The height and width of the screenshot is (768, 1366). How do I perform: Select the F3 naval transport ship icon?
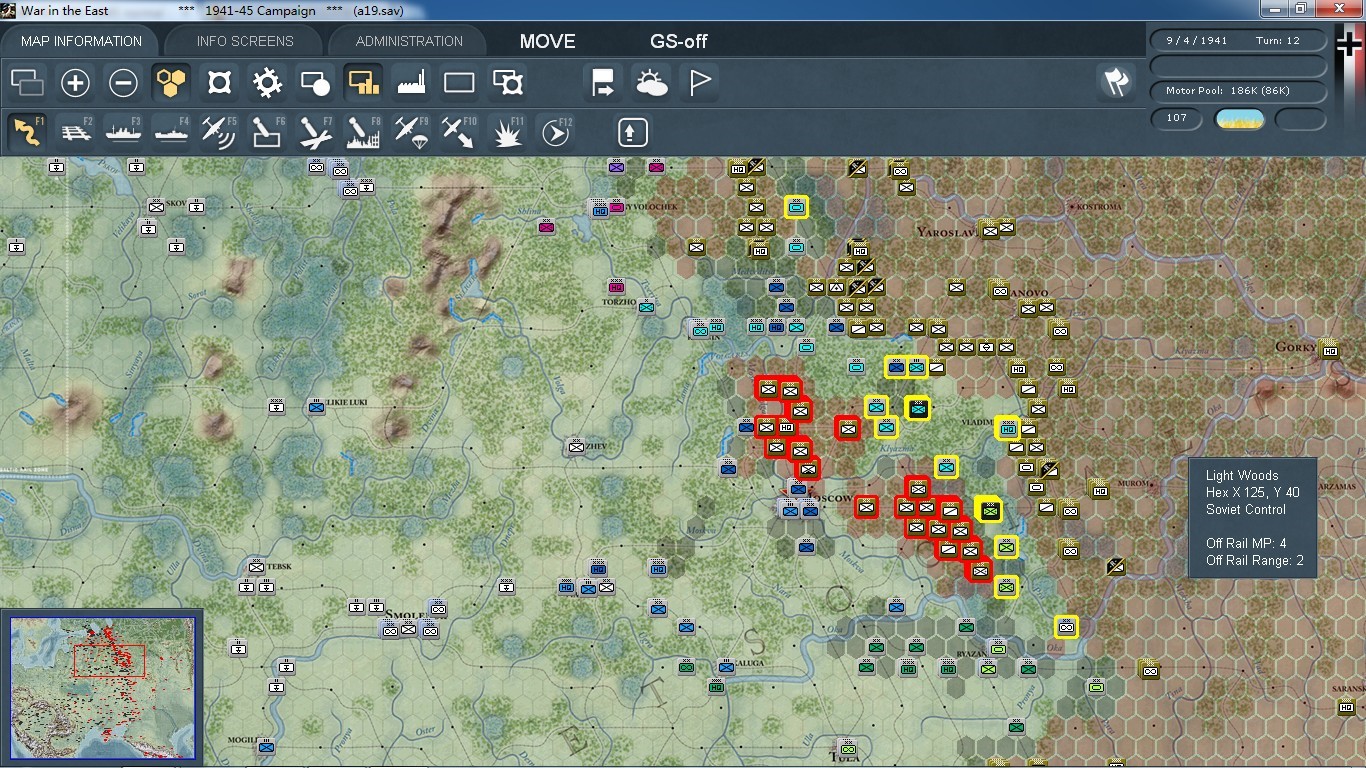(x=123, y=132)
